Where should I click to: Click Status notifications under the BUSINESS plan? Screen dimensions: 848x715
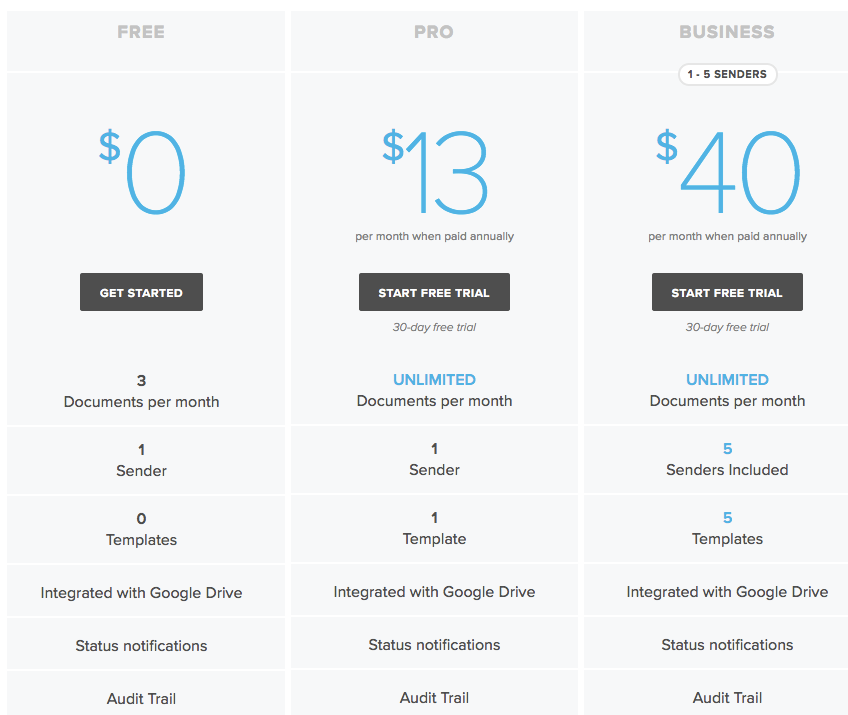(727, 644)
